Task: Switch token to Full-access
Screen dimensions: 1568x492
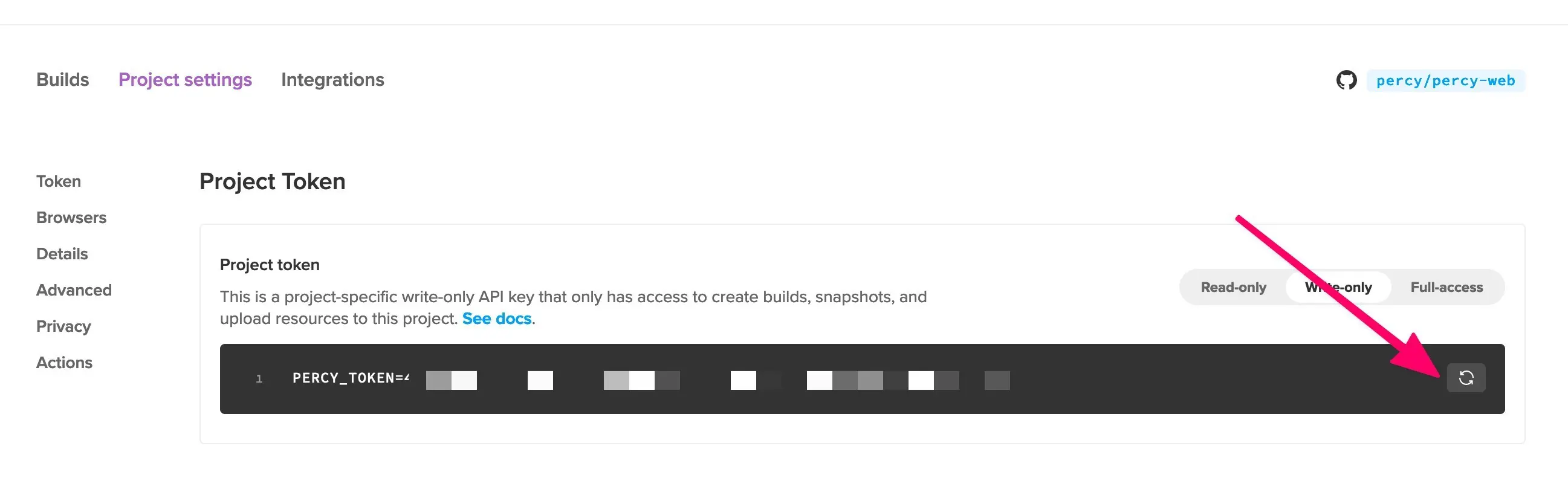Action: [x=1447, y=288]
